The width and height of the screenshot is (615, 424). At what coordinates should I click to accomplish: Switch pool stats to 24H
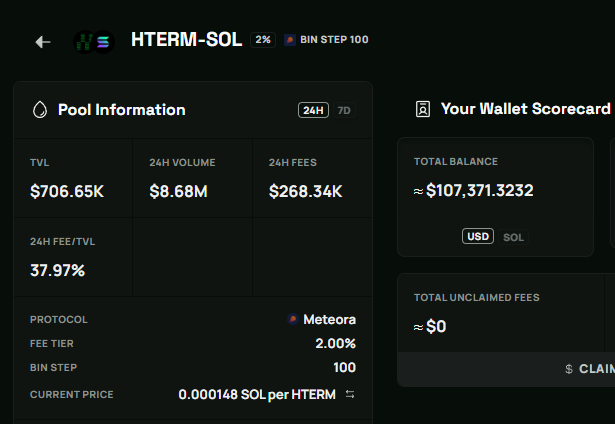click(x=313, y=110)
